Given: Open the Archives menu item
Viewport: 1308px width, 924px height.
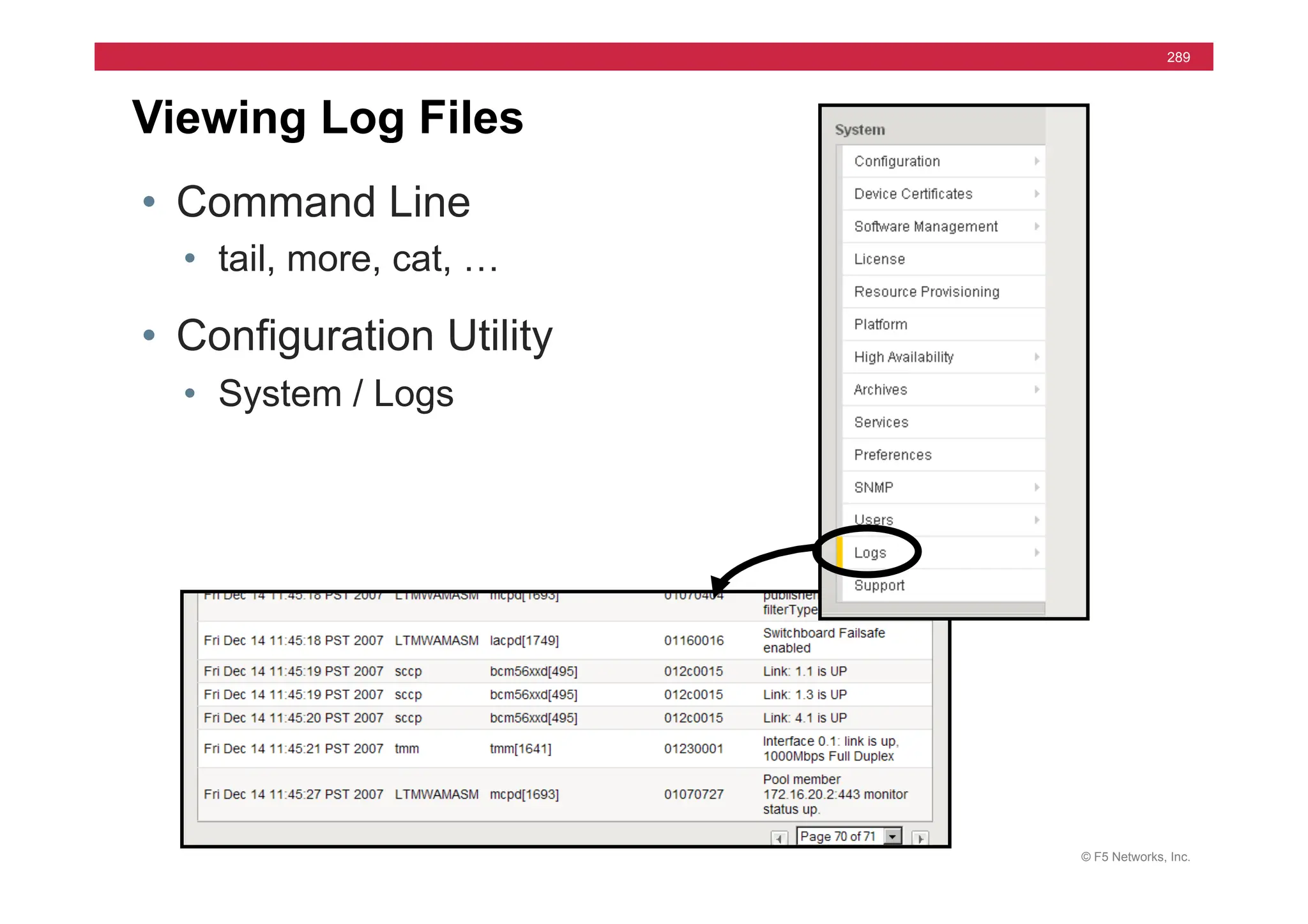Looking at the screenshot, I should [943, 390].
